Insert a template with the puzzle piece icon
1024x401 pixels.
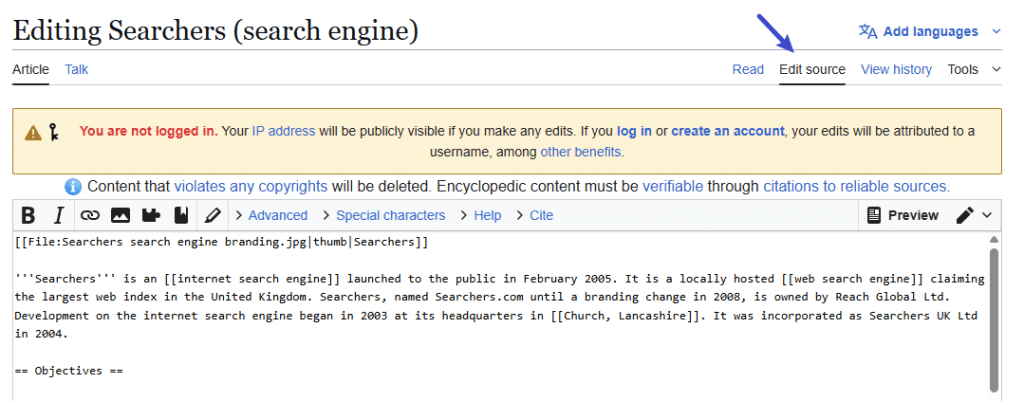pos(151,216)
